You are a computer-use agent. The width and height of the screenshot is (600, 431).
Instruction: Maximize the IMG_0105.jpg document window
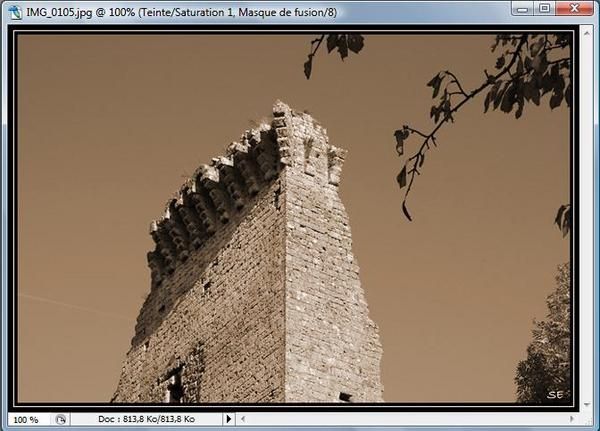point(545,8)
